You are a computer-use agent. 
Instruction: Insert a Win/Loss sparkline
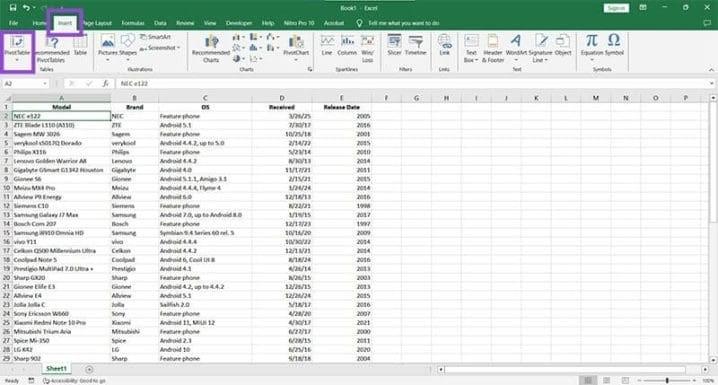[x=368, y=48]
